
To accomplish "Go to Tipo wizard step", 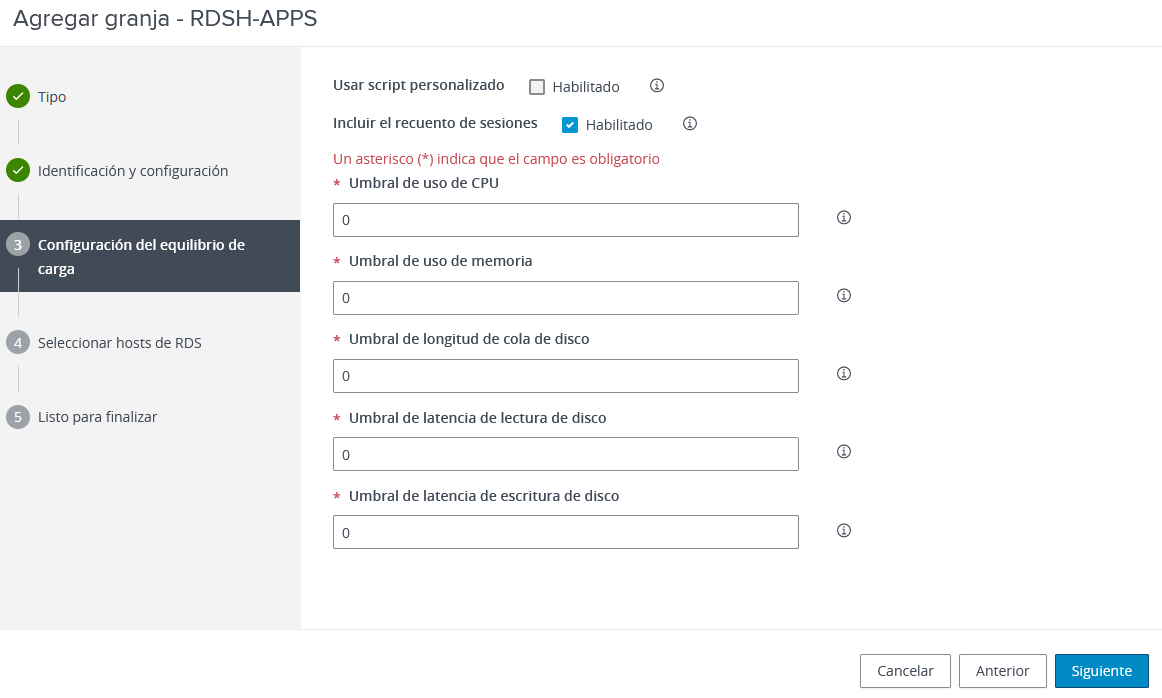I will click(52, 97).
